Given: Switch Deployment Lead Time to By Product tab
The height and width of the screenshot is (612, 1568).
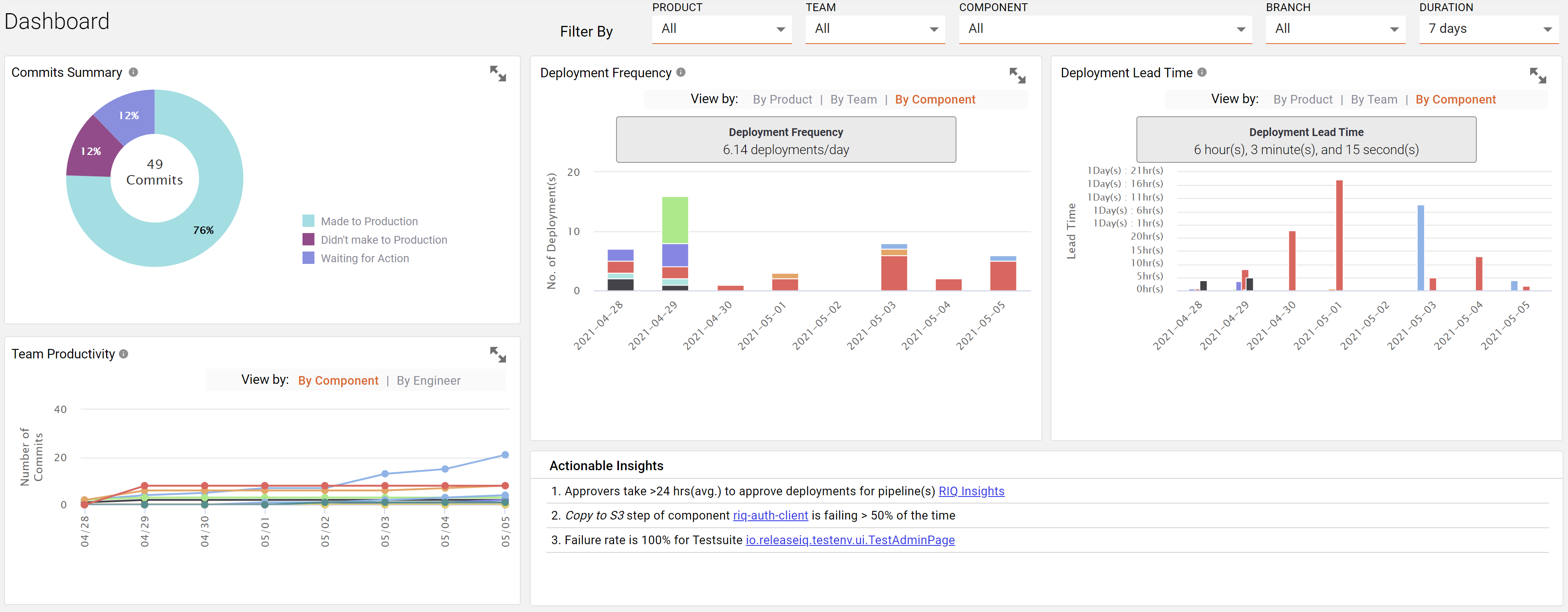Looking at the screenshot, I should coord(1302,99).
